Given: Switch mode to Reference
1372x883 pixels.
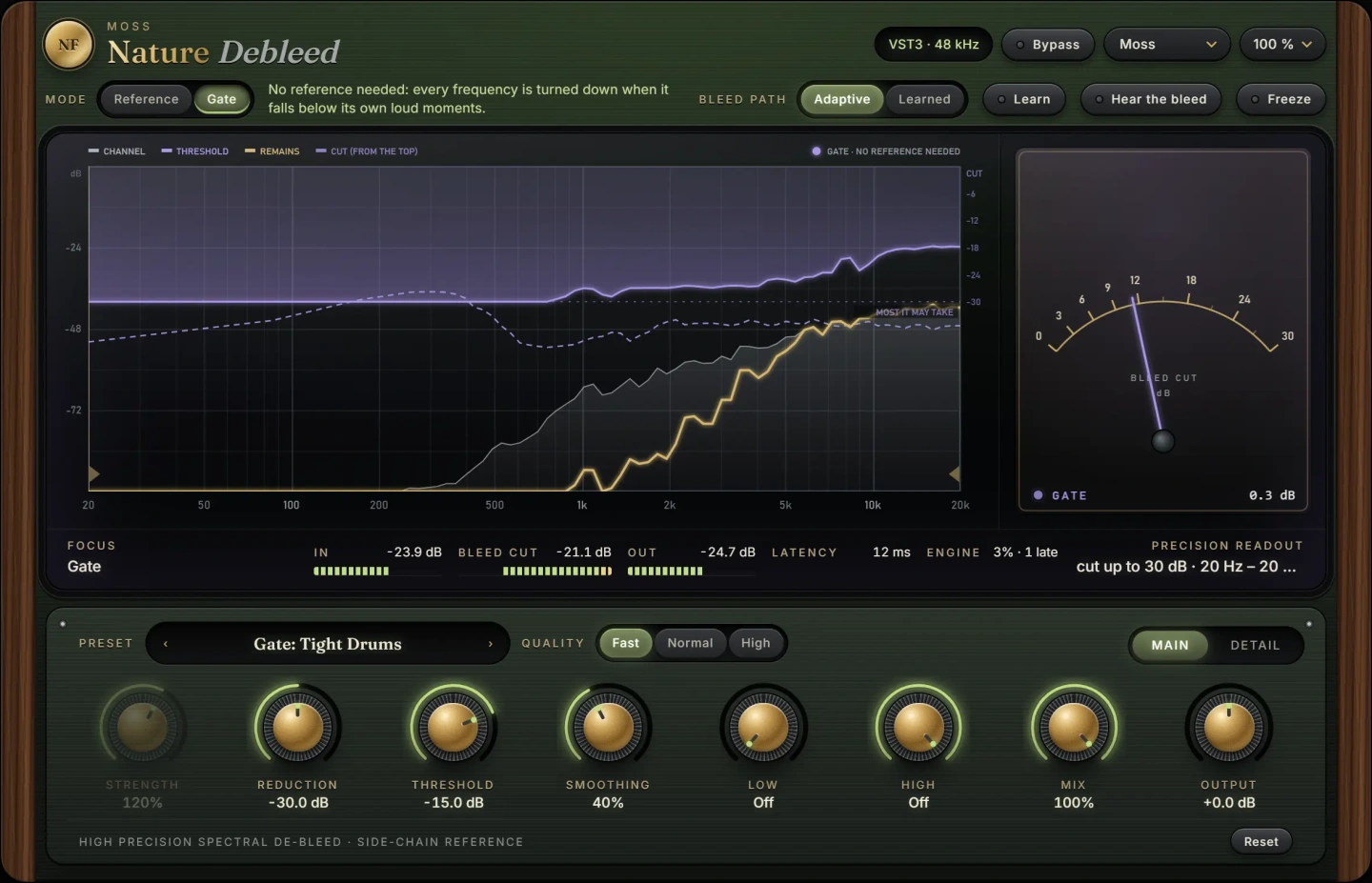Looking at the screenshot, I should 146,99.
